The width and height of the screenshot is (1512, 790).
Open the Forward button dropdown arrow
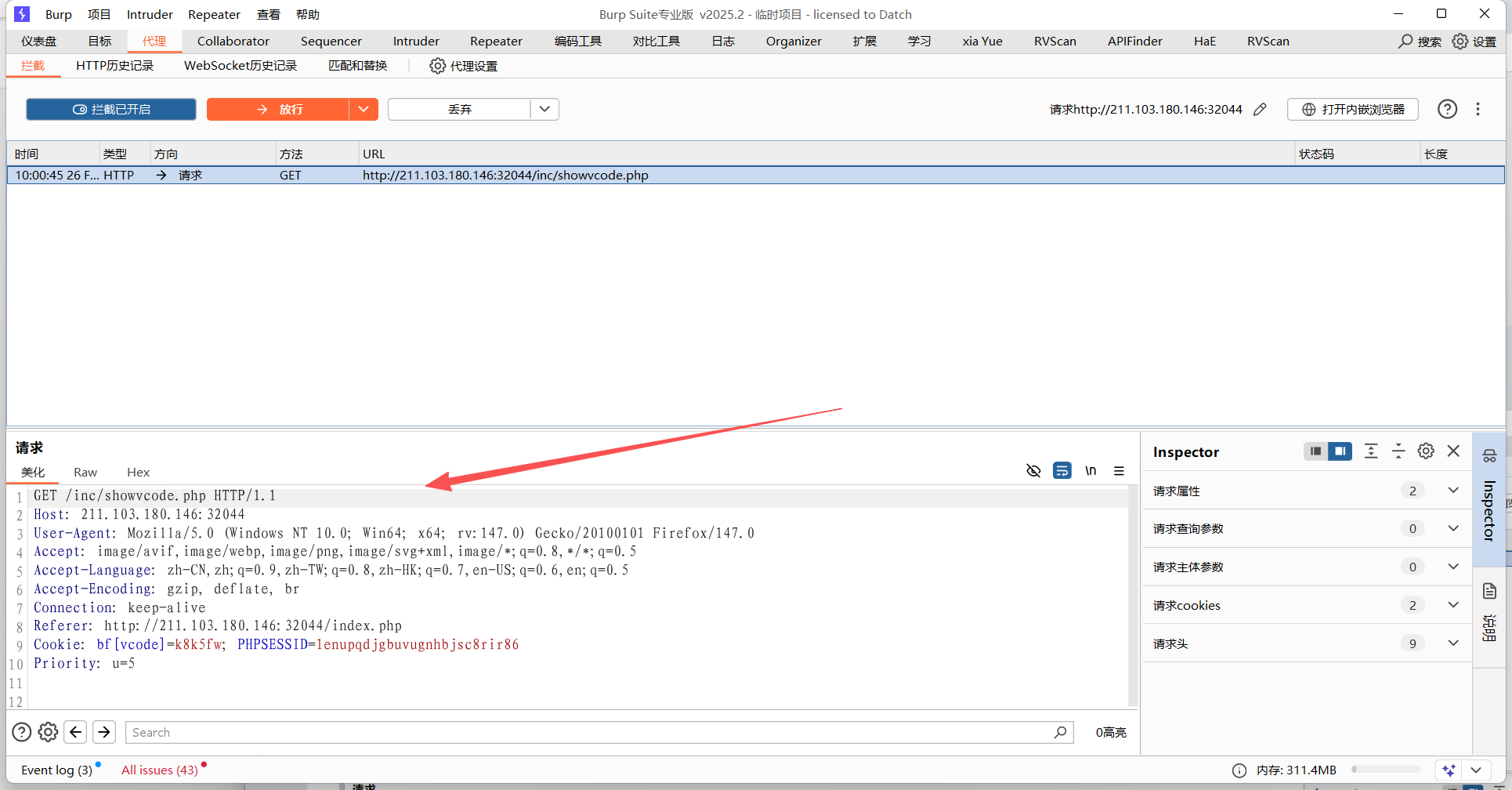[364, 110]
